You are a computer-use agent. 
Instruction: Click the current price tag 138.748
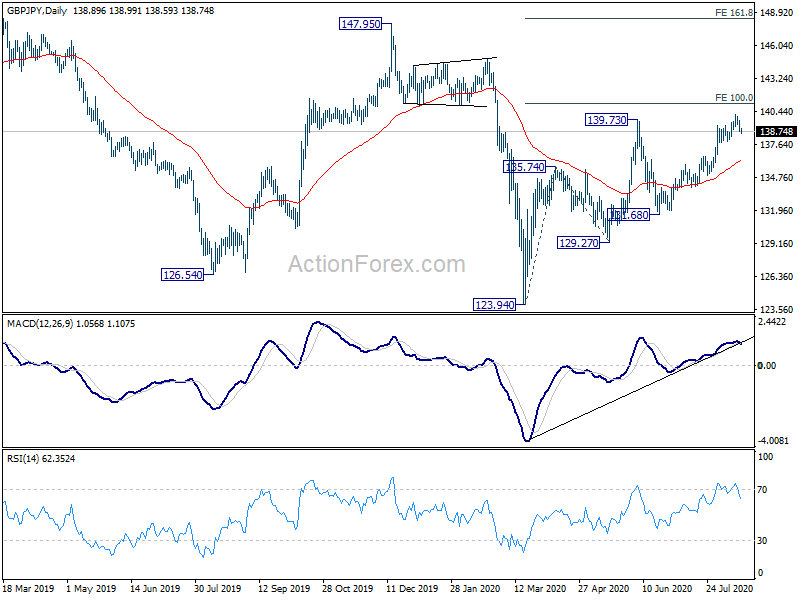776,132
